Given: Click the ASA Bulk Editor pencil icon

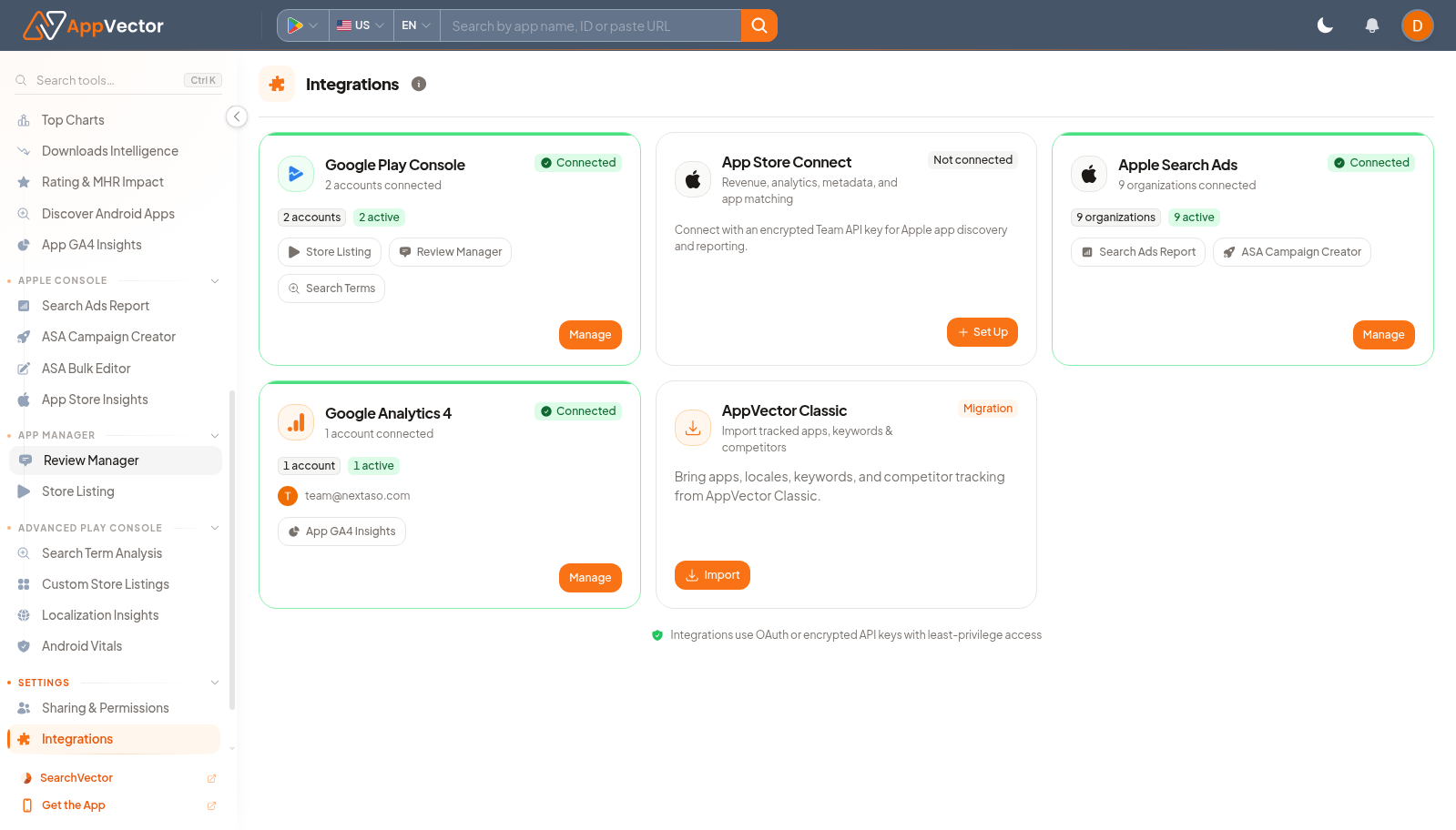Looking at the screenshot, I should [24, 369].
